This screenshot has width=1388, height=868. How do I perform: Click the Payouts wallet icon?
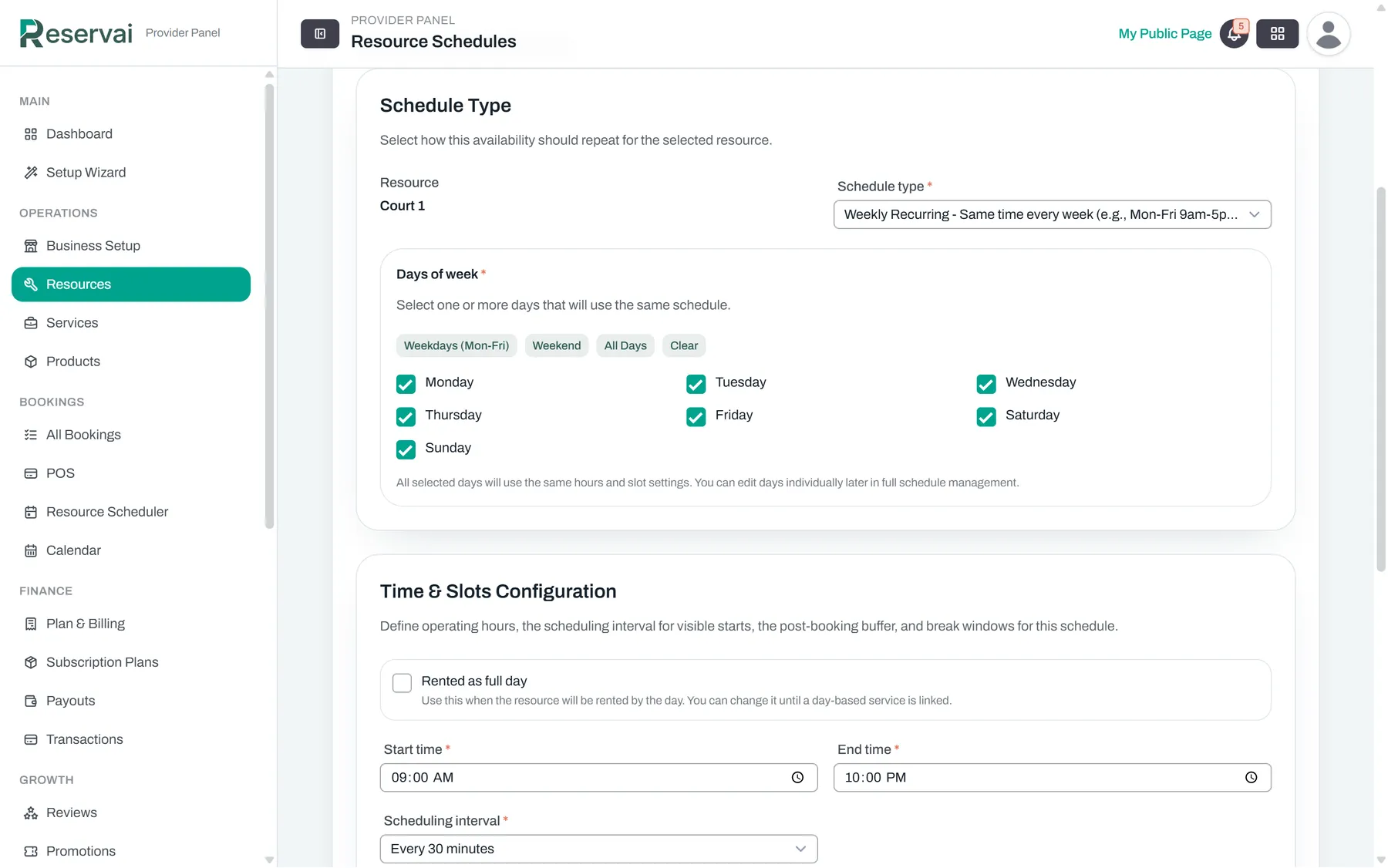click(x=31, y=701)
